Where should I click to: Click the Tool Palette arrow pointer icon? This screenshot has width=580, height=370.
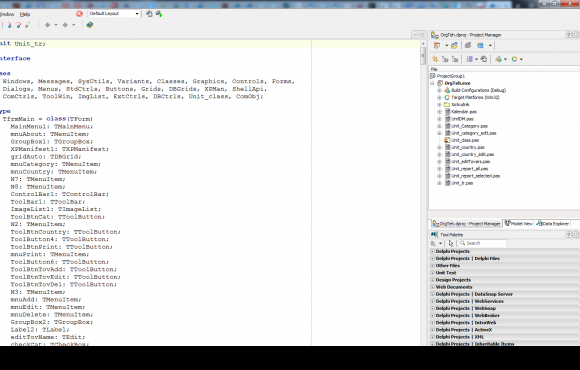pos(451,243)
